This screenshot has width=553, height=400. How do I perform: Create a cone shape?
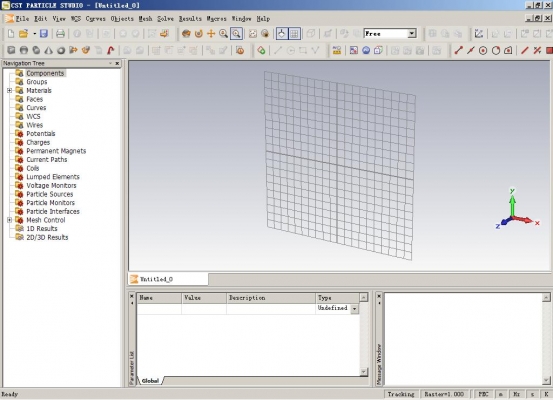pos(48,50)
